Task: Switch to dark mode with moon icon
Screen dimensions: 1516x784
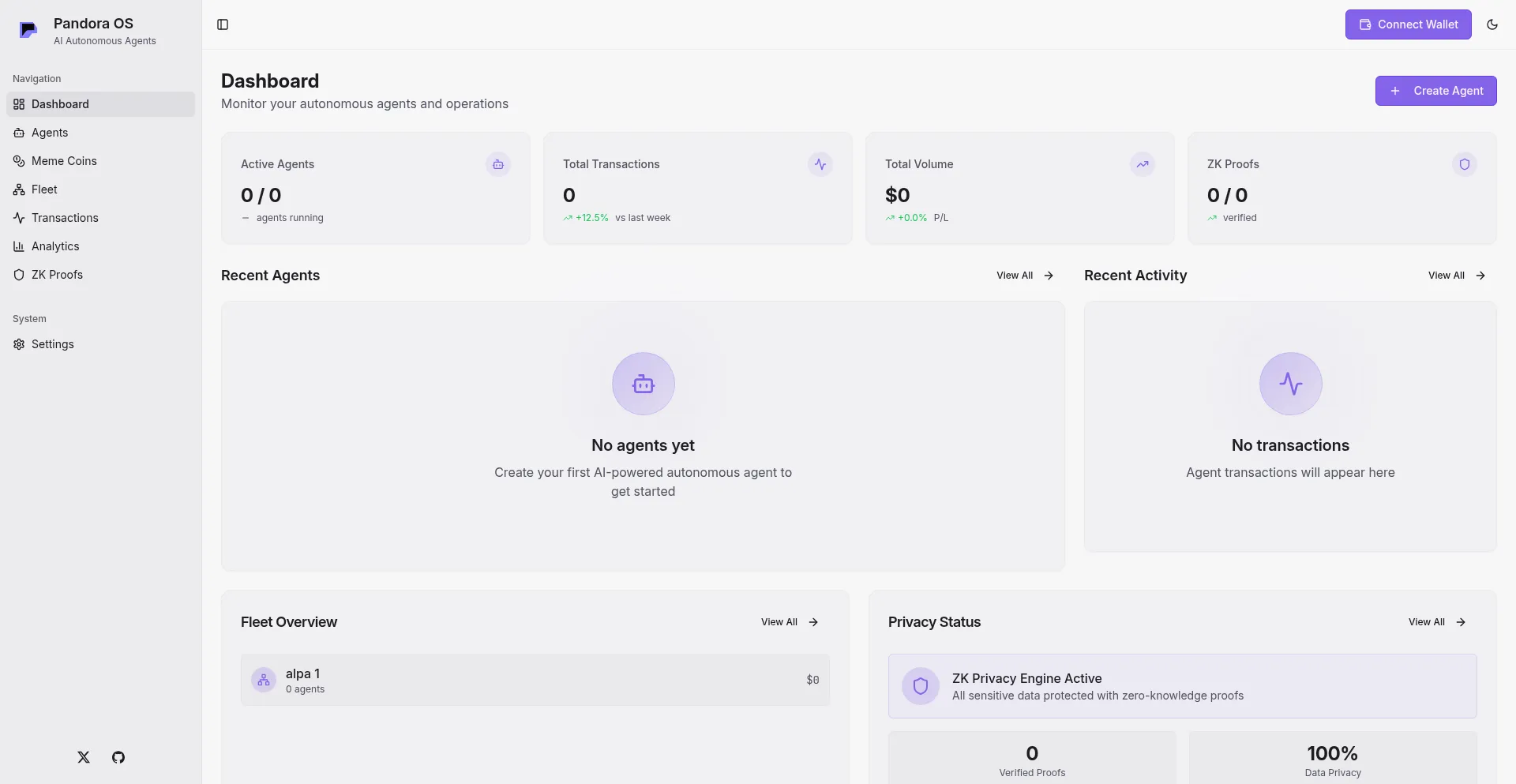Action: (x=1492, y=24)
